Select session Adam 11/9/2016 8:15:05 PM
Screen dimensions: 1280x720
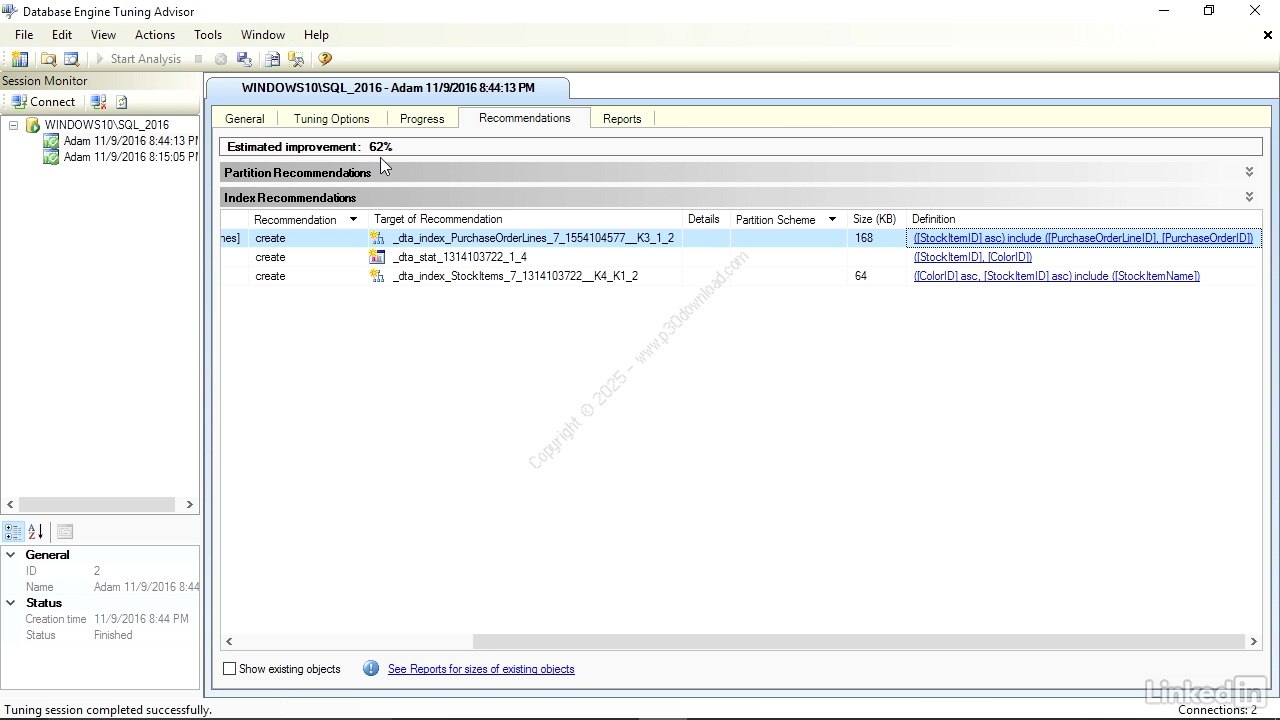tap(131, 157)
